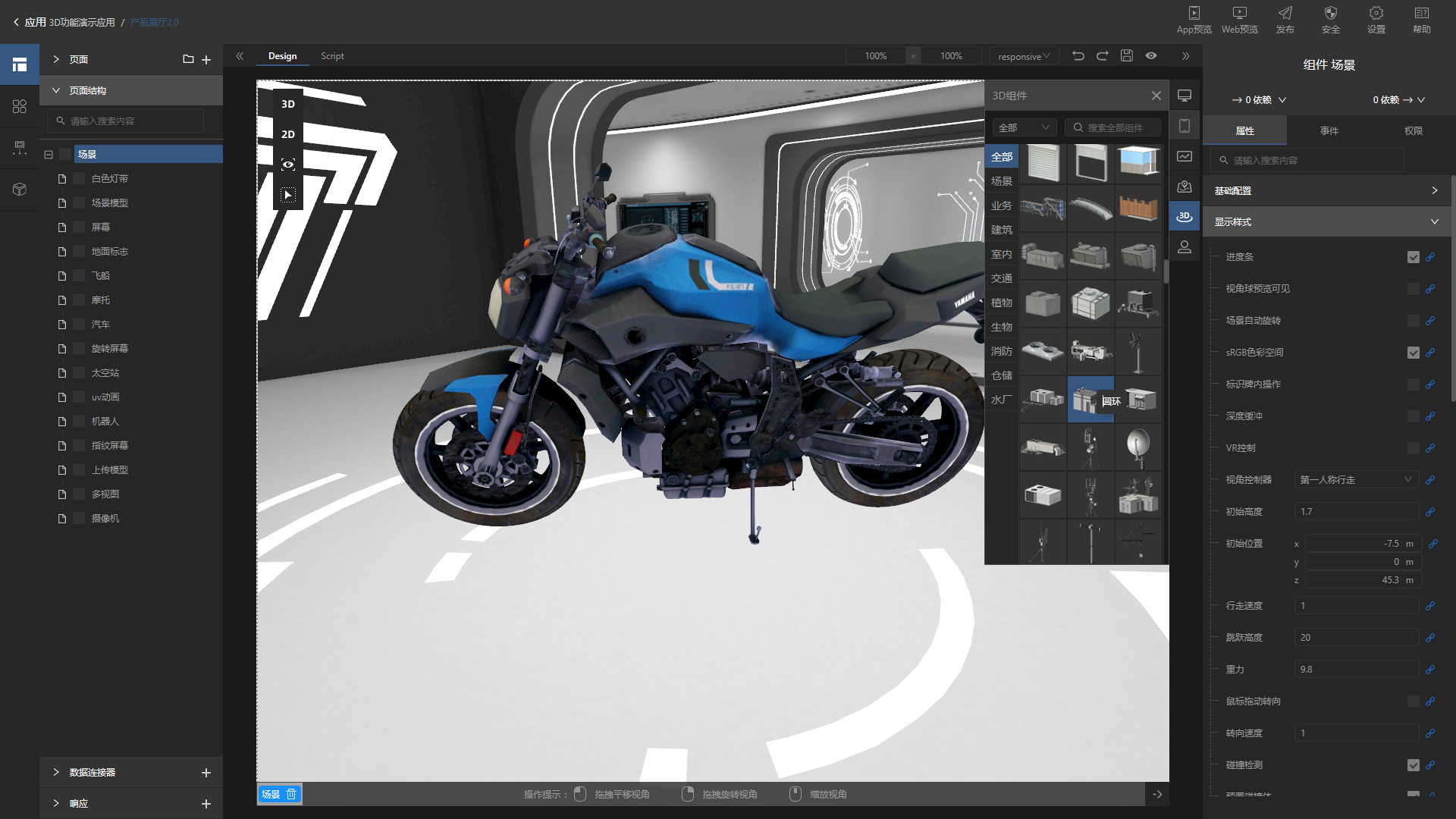Image resolution: width=1456 pixels, height=819 pixels.
Task: Add new page with plus icon
Action: [x=206, y=59]
